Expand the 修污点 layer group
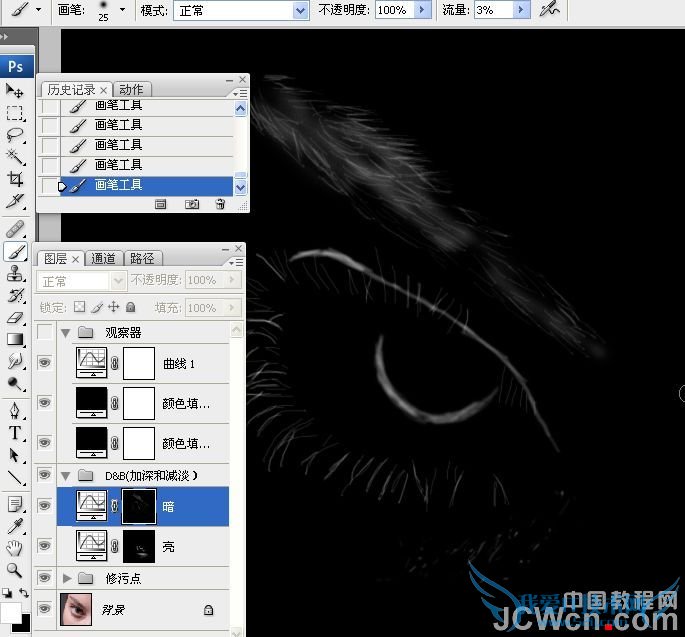Viewport: 685px width, 637px height. [x=66, y=578]
